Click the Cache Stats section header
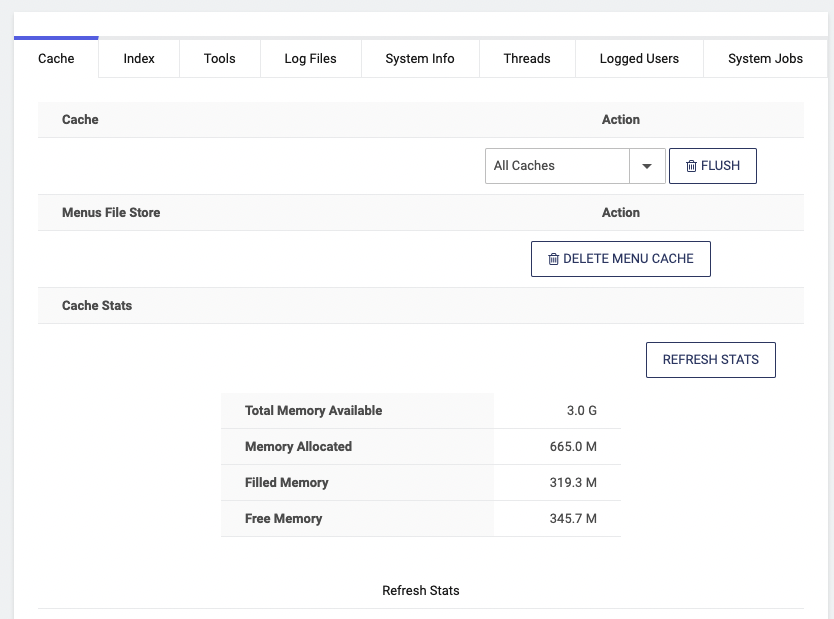Image resolution: width=834 pixels, height=619 pixels. [97, 306]
